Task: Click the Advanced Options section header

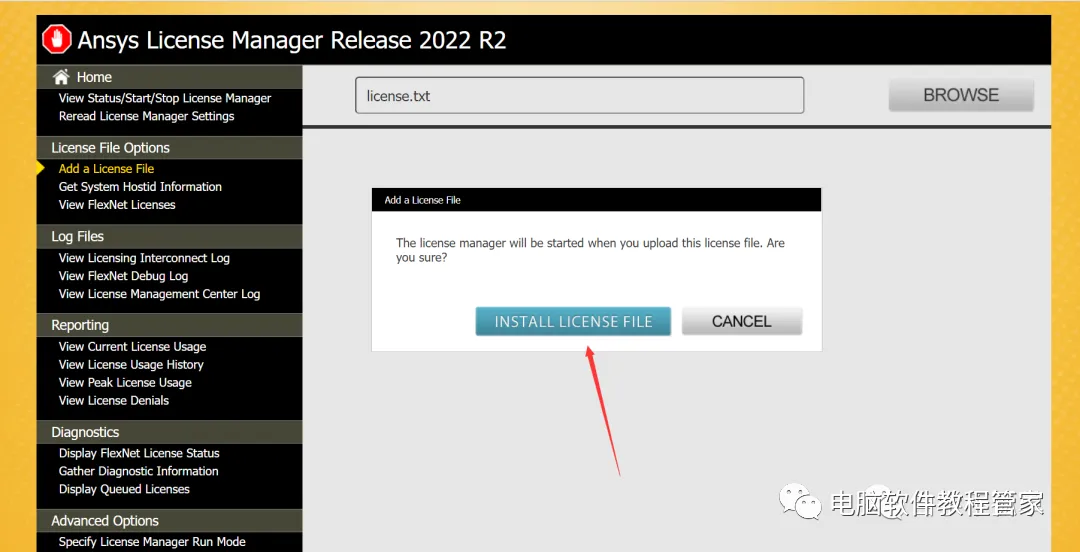Action: coord(169,521)
